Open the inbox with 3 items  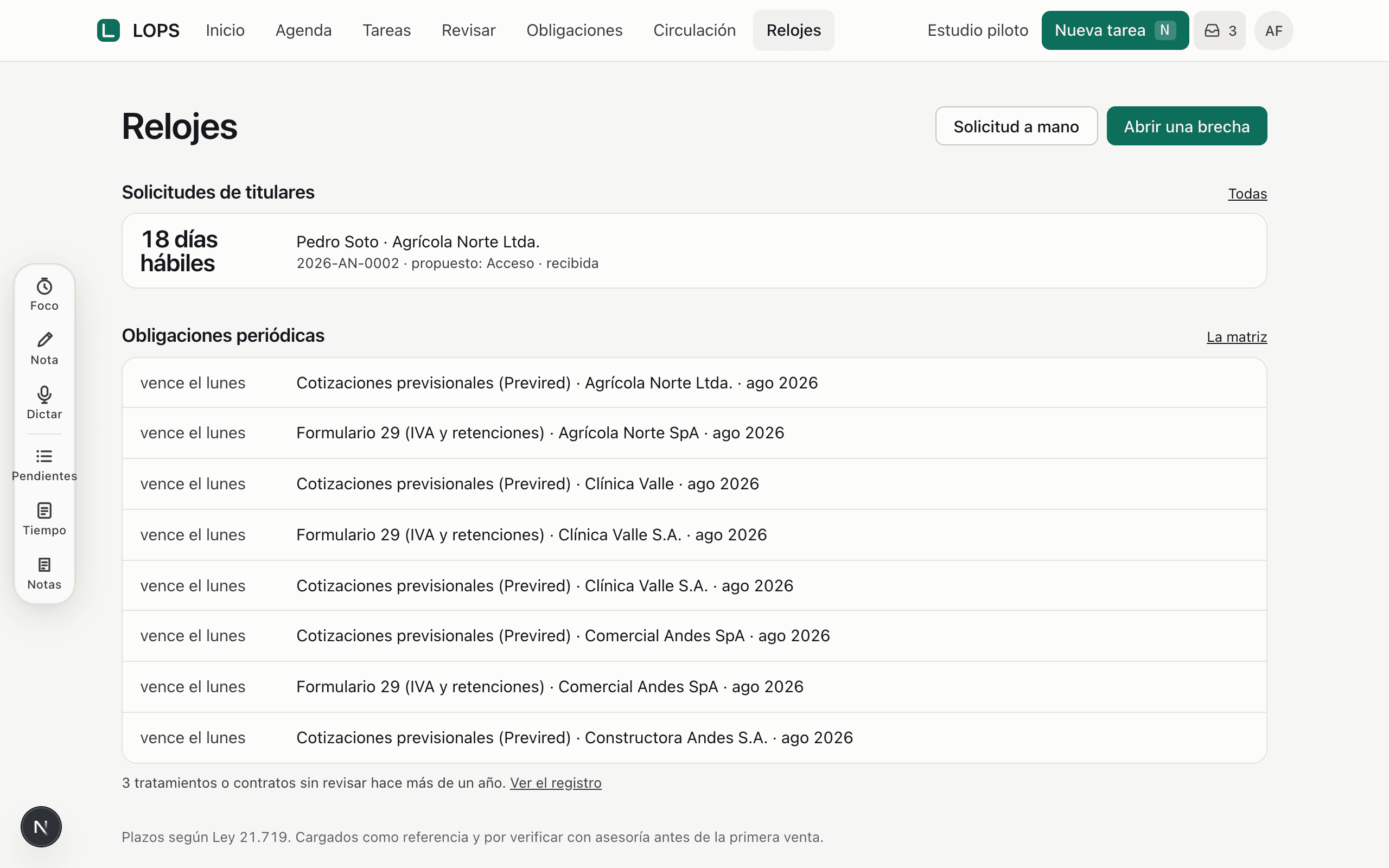(1220, 30)
